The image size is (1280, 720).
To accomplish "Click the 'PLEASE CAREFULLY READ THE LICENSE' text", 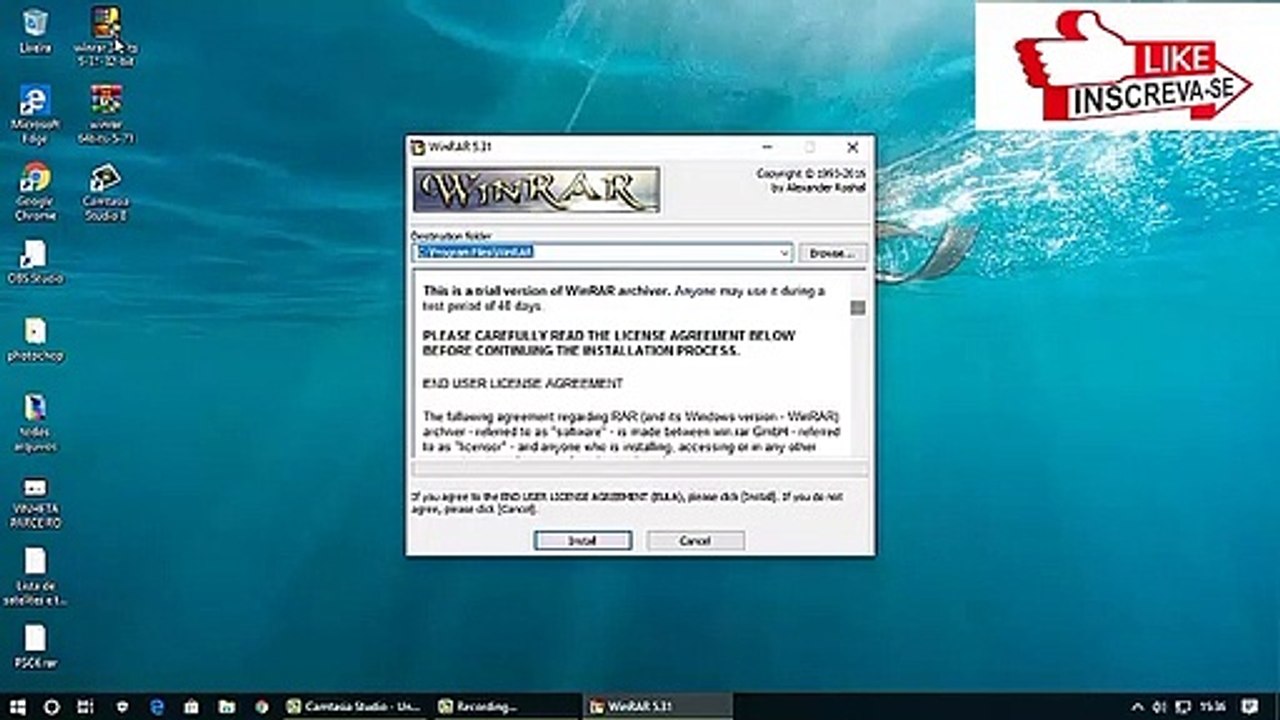I will point(609,343).
